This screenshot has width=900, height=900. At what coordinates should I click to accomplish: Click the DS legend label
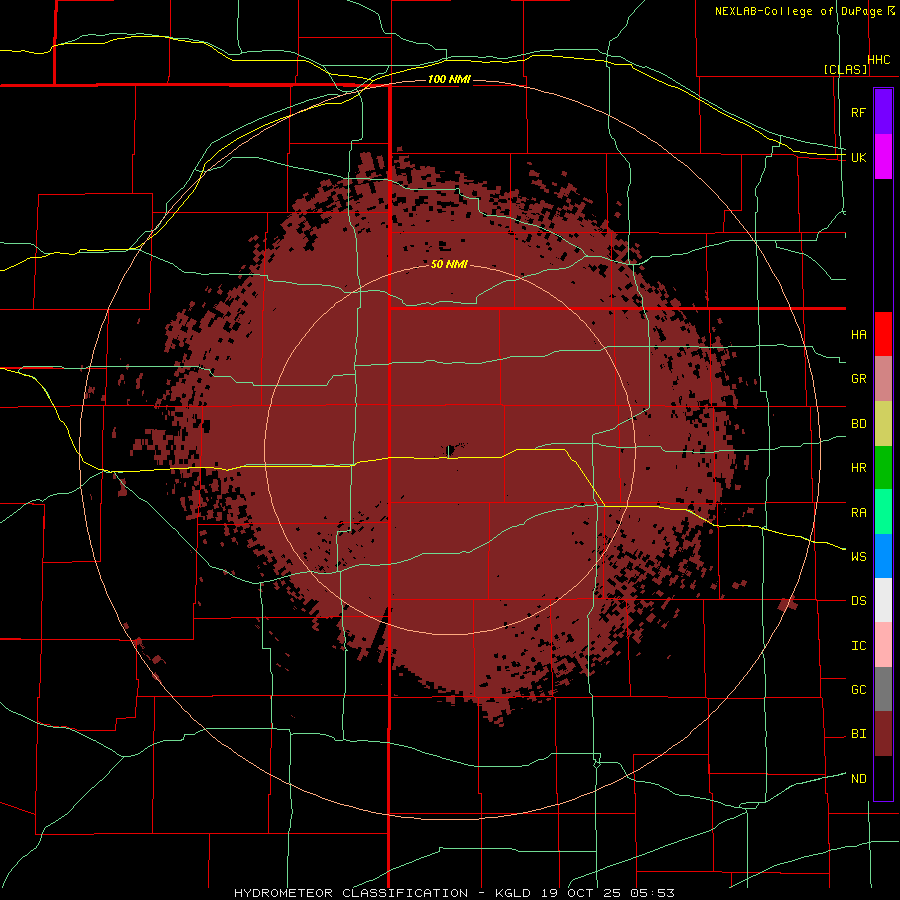[858, 600]
